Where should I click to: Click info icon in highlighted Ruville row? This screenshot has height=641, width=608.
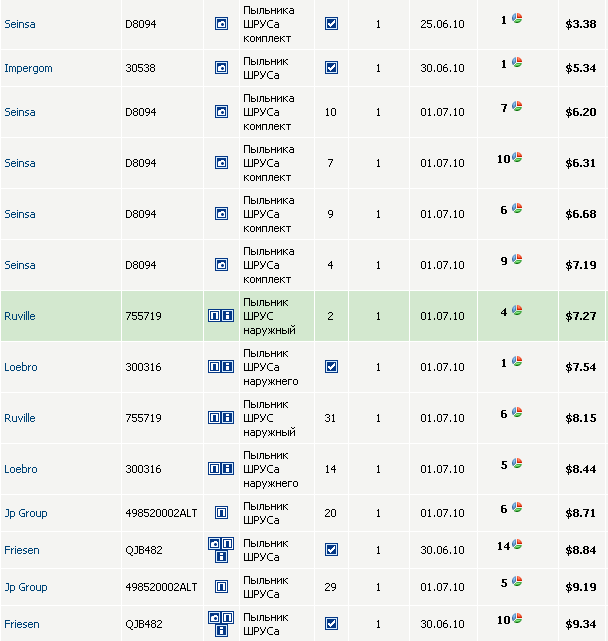point(227,316)
